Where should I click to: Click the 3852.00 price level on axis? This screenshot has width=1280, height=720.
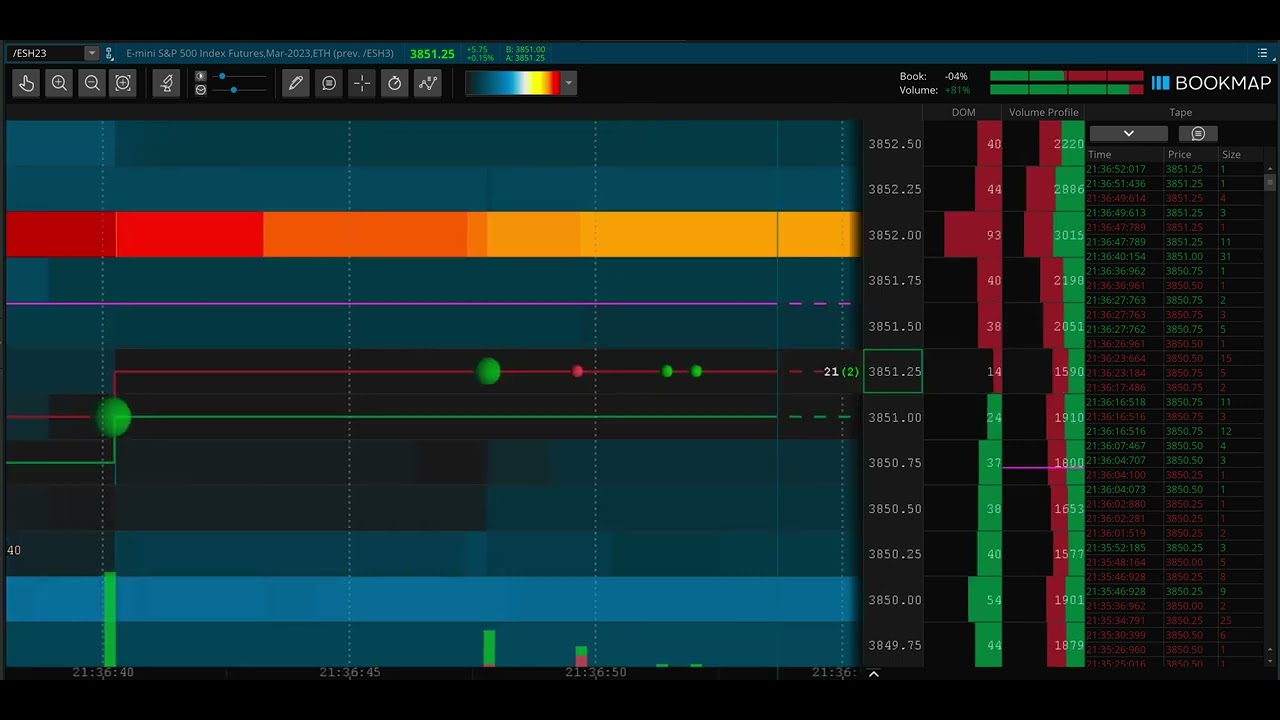point(895,235)
